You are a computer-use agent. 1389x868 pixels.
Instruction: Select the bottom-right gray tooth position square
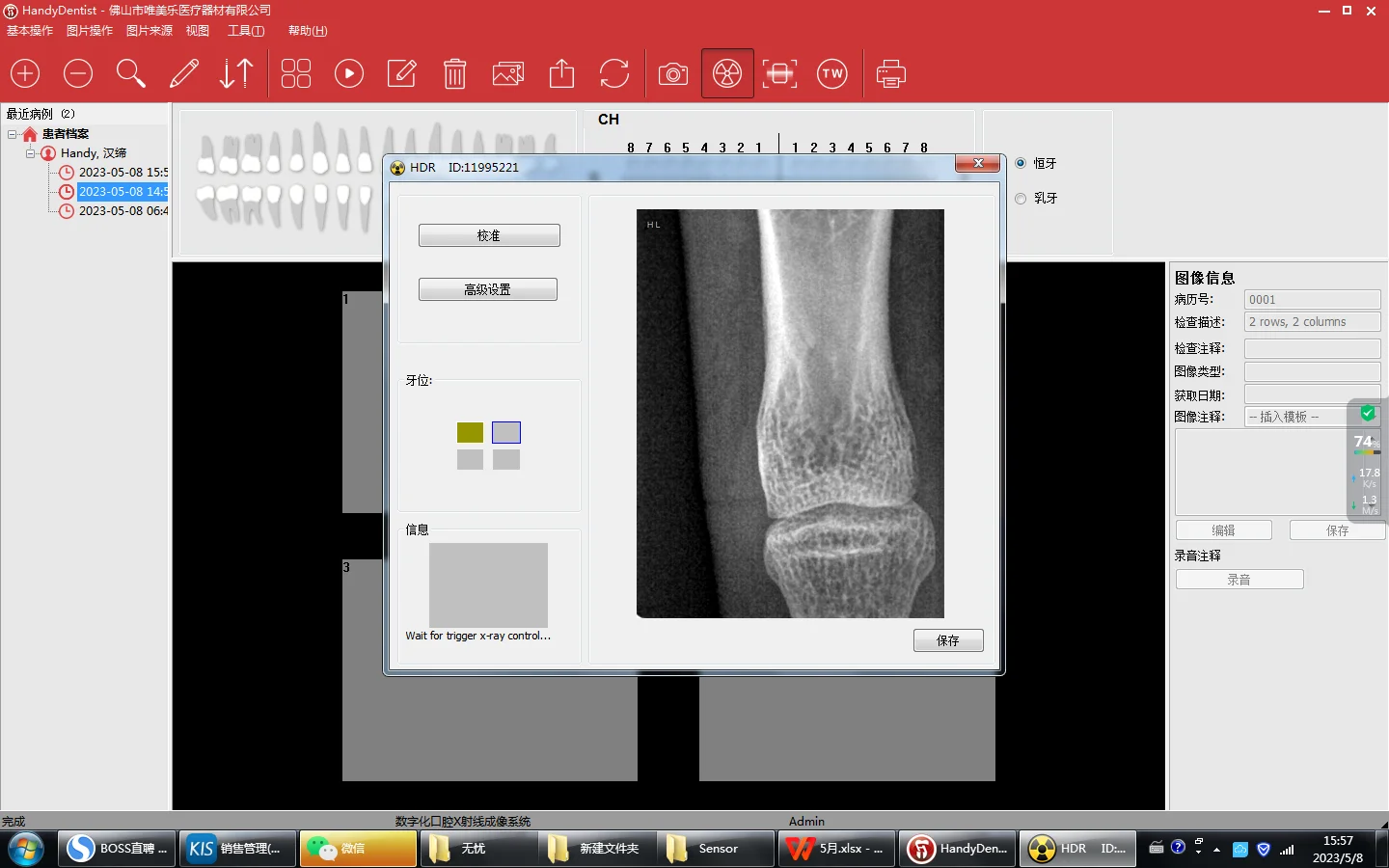(x=506, y=459)
